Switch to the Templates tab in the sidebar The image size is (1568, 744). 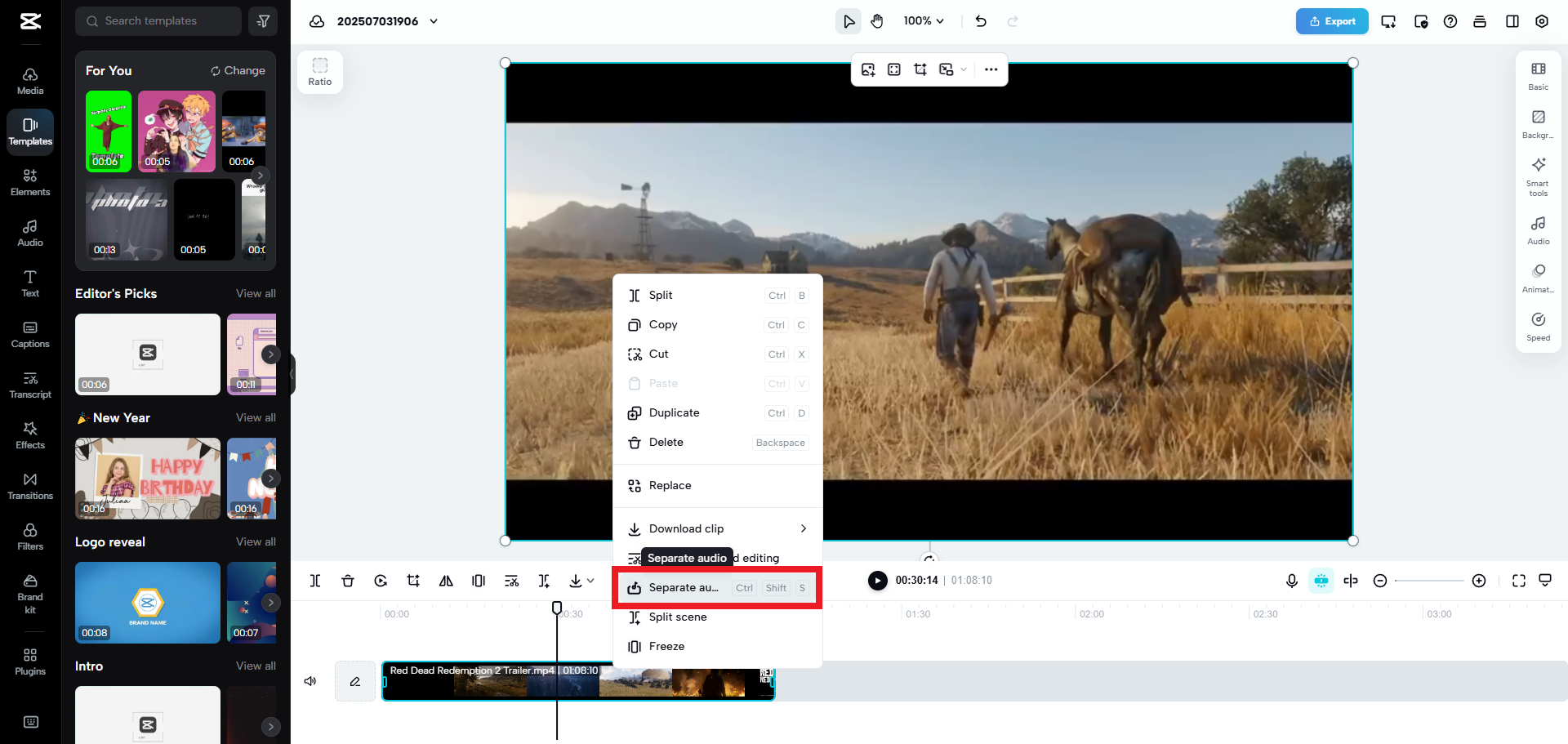click(30, 131)
